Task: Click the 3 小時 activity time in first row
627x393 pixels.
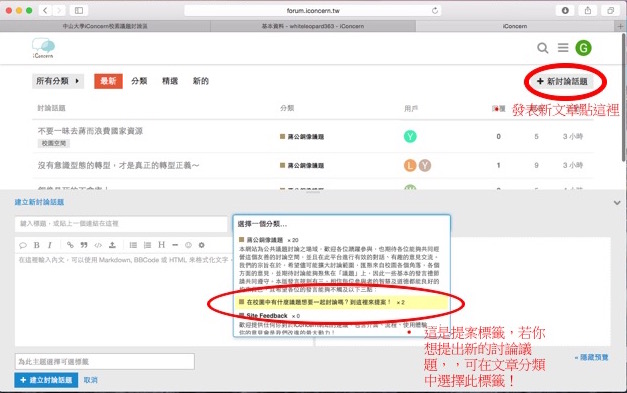Action: coord(573,136)
